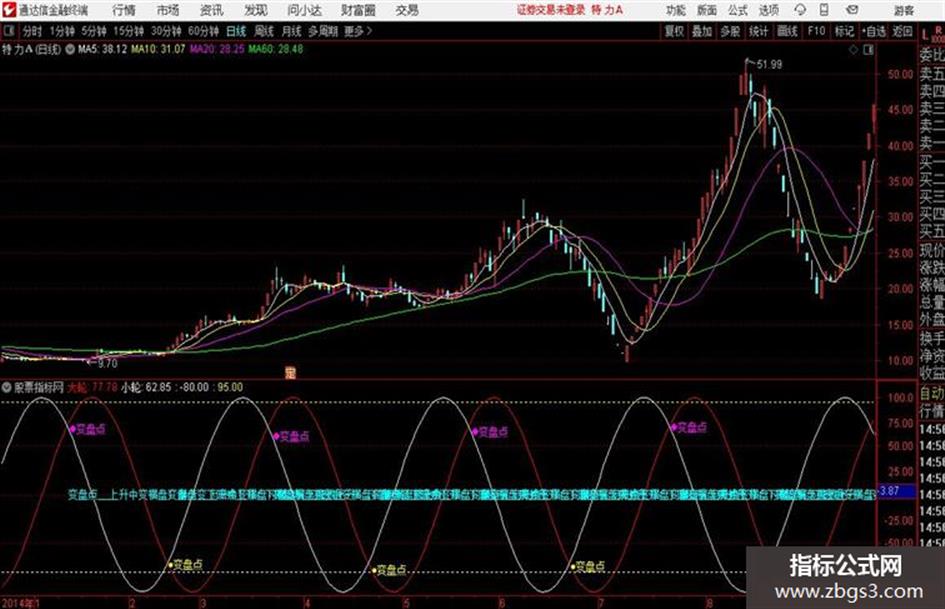
Task: Open the 市场 menu
Action: tap(168, 10)
